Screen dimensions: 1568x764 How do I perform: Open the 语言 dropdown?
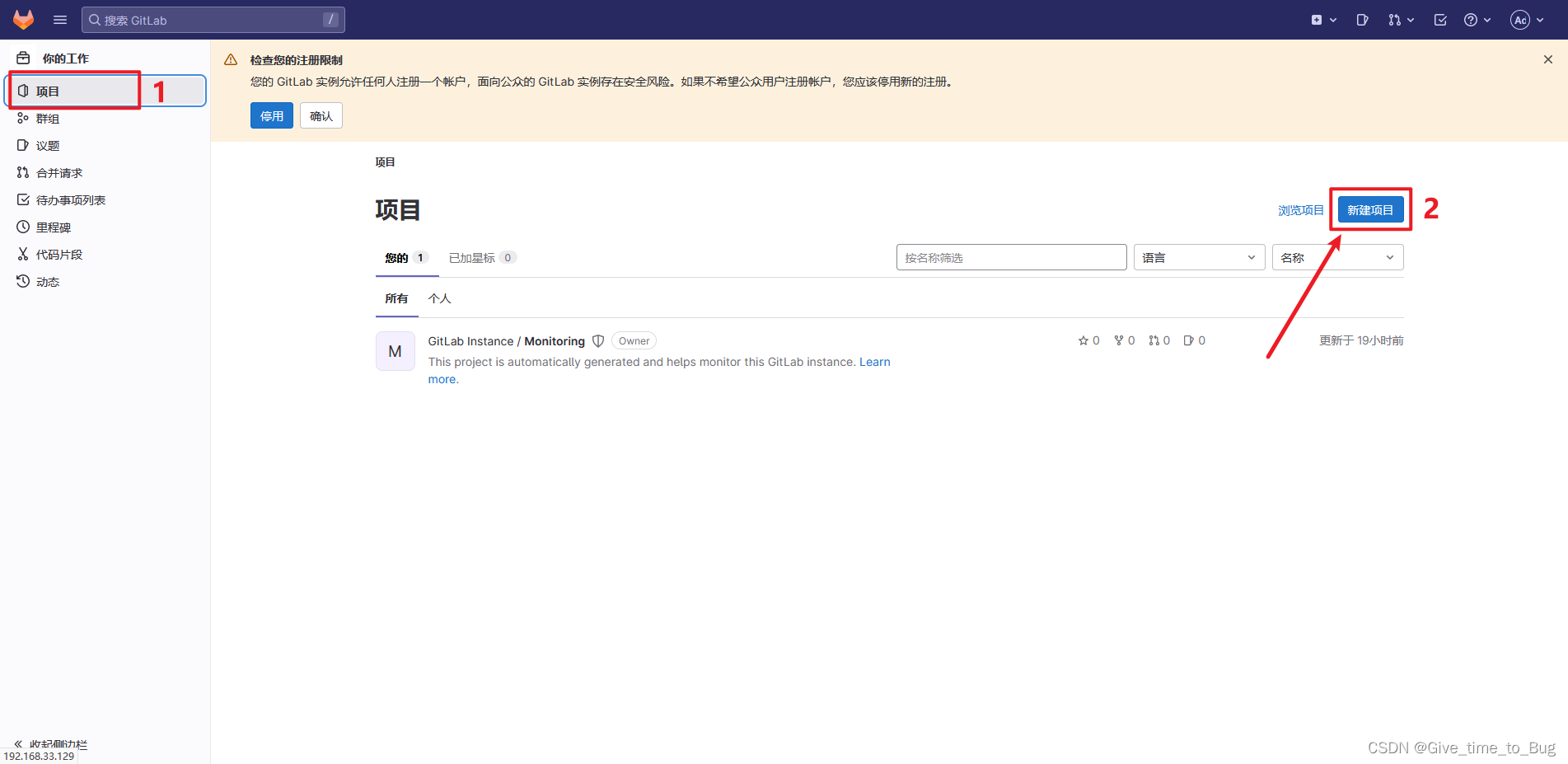(1199, 257)
